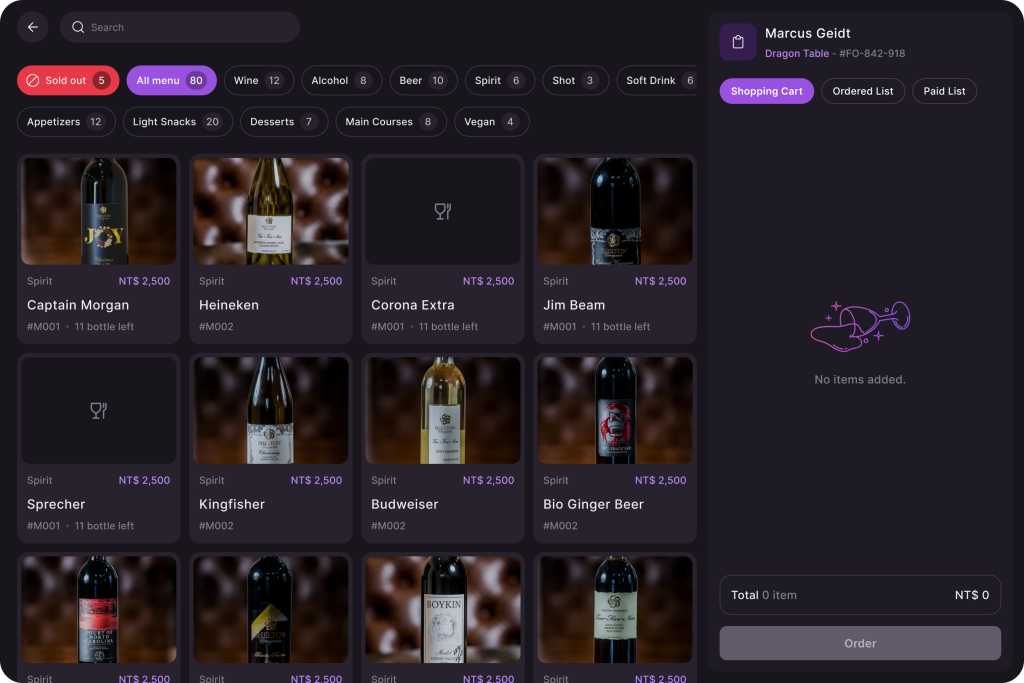Click Corona Extra placeholder glass icon
This screenshot has height=683, width=1024.
click(443, 211)
